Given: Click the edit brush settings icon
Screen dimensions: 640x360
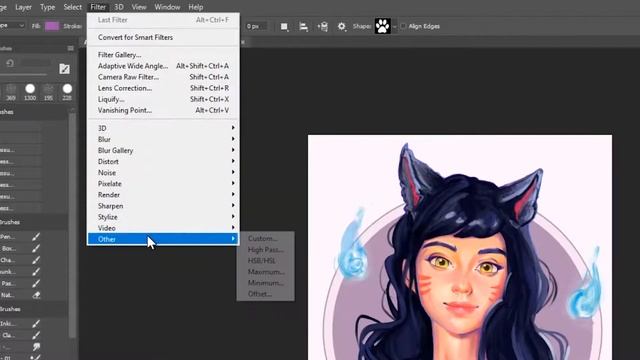Looking at the screenshot, I should (64, 69).
